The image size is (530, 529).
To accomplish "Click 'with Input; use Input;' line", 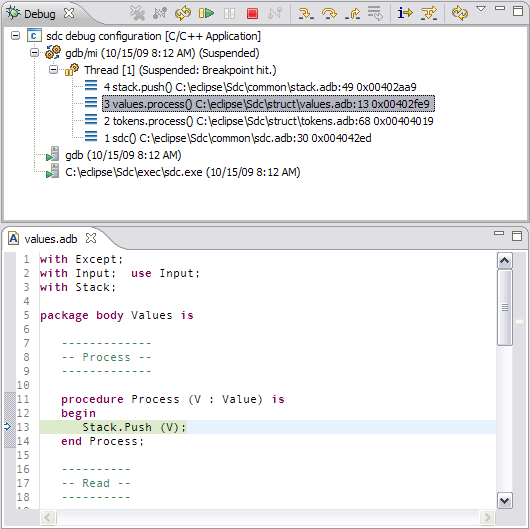I will 120,273.
